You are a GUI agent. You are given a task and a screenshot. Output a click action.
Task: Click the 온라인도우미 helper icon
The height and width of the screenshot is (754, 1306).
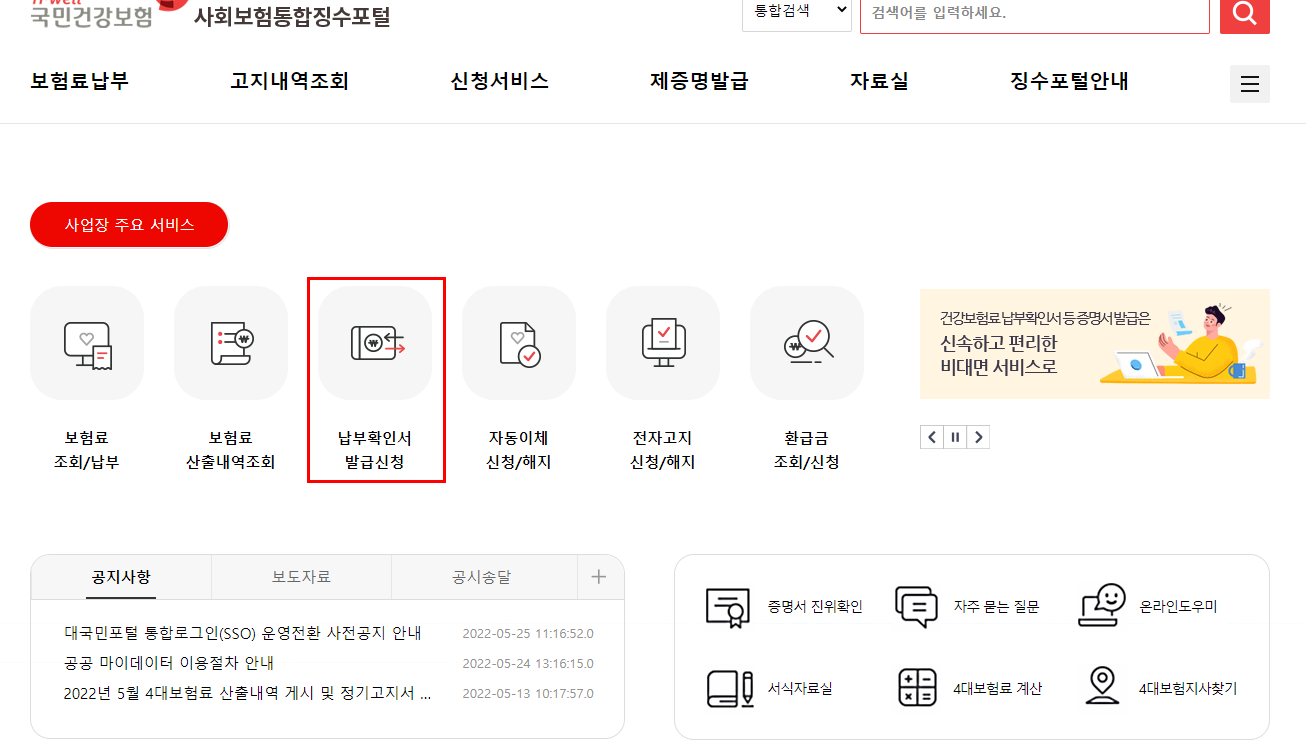pyautogui.click(x=1101, y=606)
